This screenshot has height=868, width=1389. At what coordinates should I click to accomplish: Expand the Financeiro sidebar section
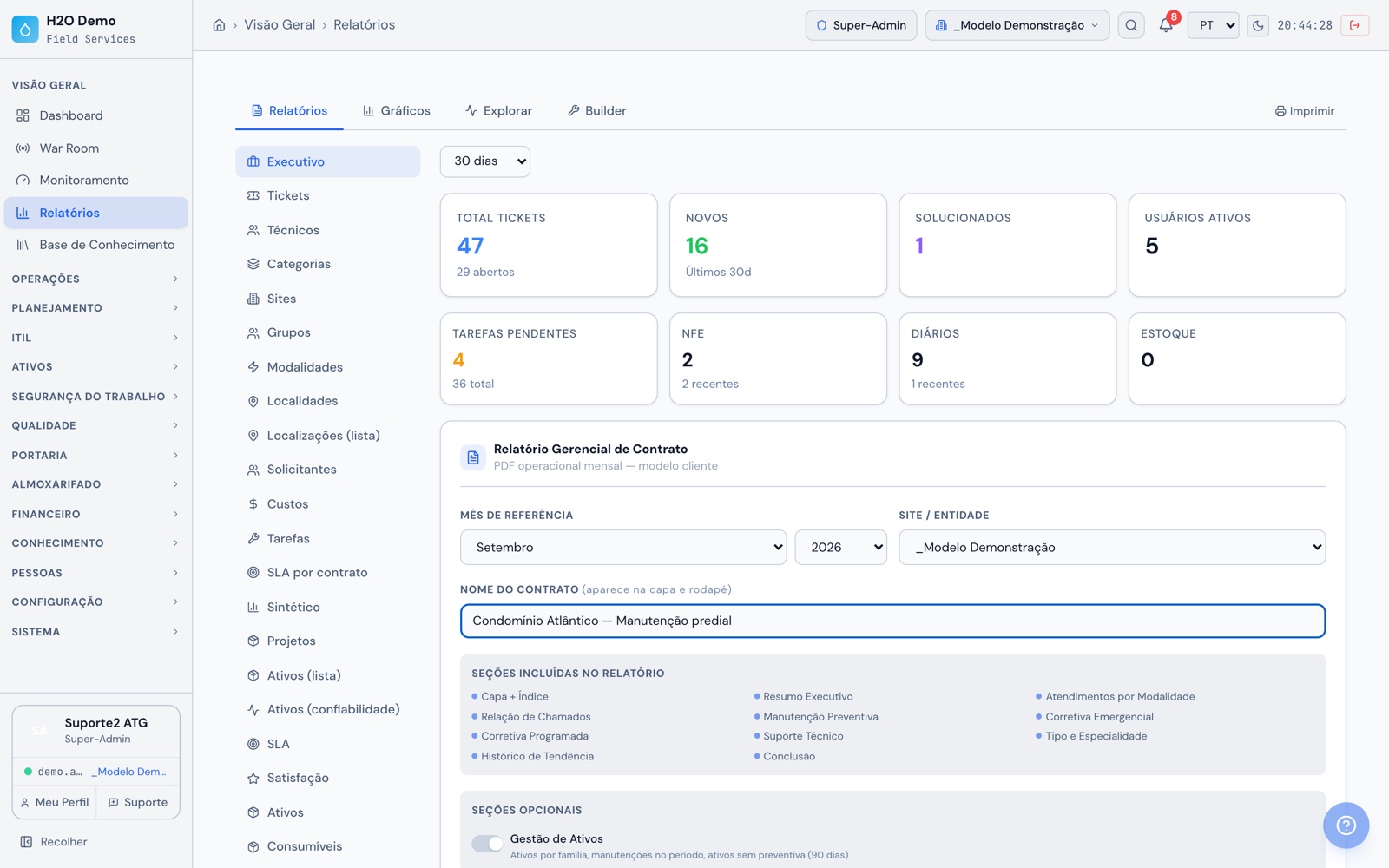[95, 514]
